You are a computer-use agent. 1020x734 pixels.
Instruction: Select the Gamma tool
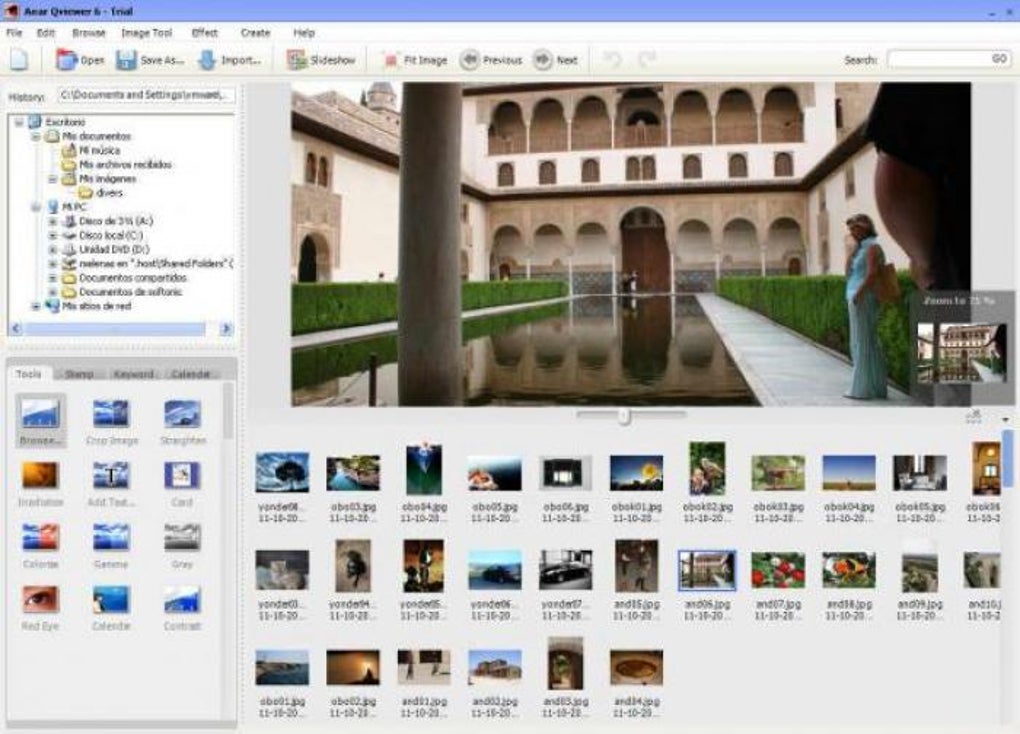pyautogui.click(x=111, y=544)
